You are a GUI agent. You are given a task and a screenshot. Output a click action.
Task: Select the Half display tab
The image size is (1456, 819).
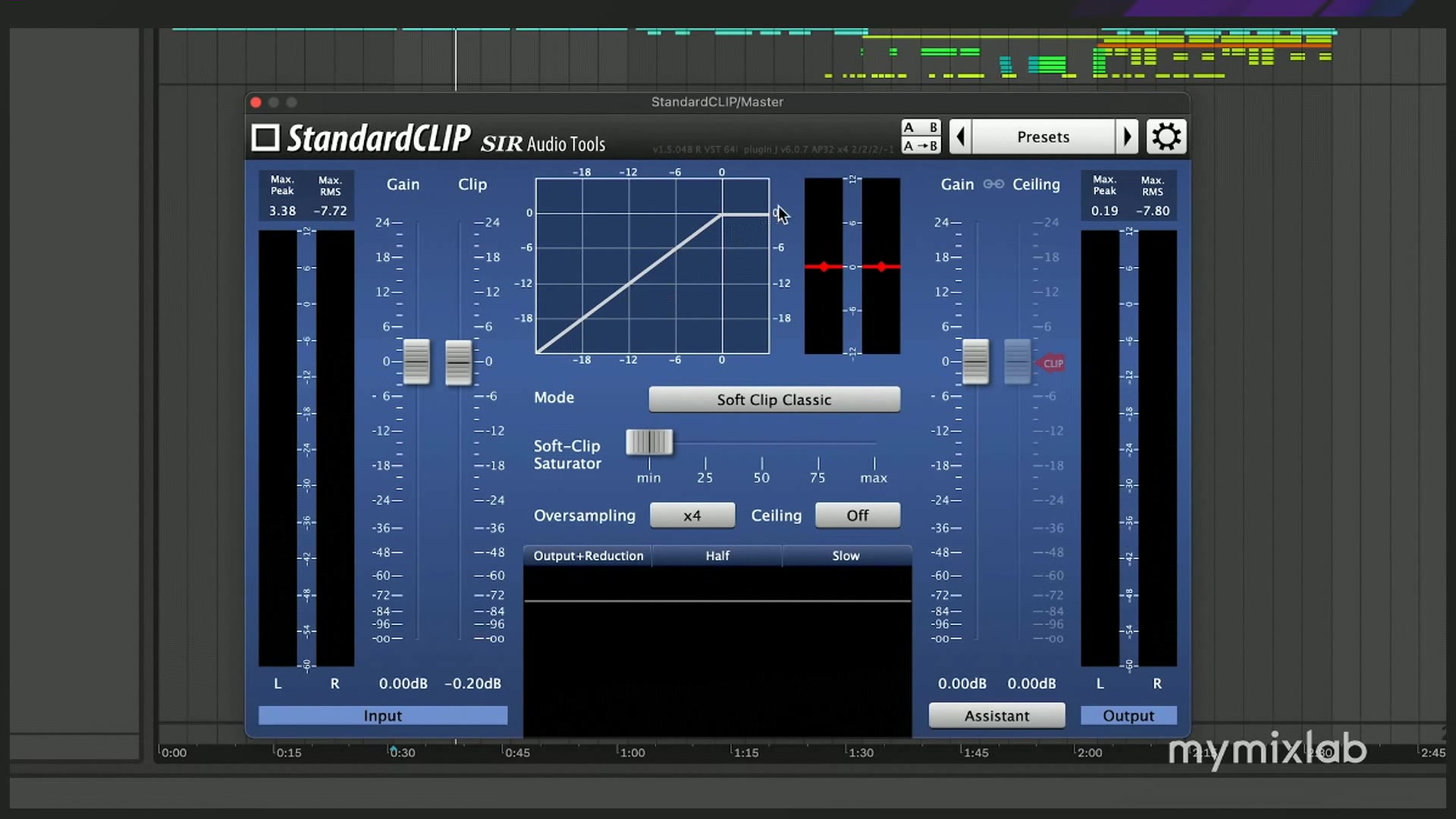[717, 556]
